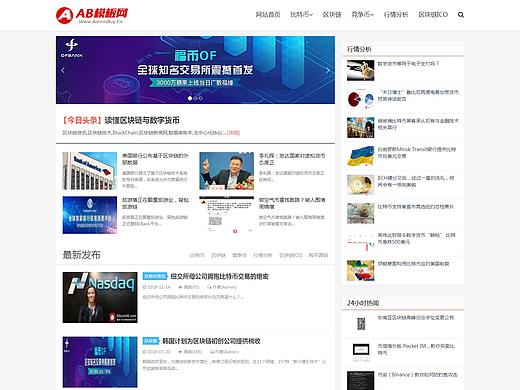
Task: Open the Bank of America building thumbnail
Action: (90, 171)
